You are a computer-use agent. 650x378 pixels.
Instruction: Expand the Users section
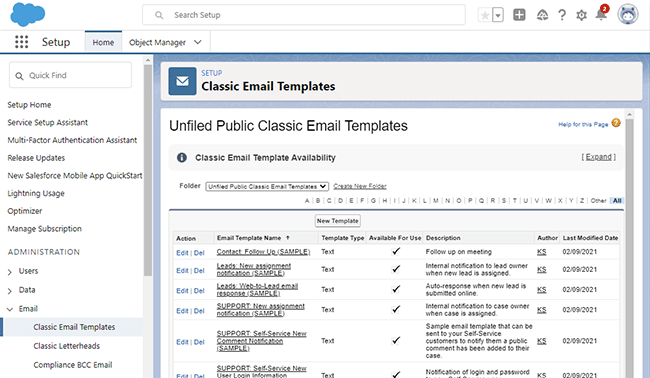tap(10, 272)
